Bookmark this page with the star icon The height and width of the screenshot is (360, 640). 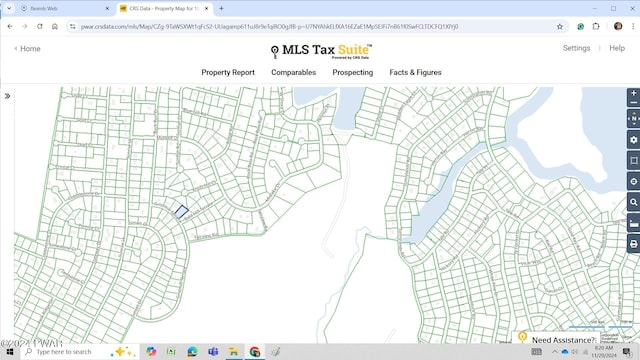click(560, 27)
